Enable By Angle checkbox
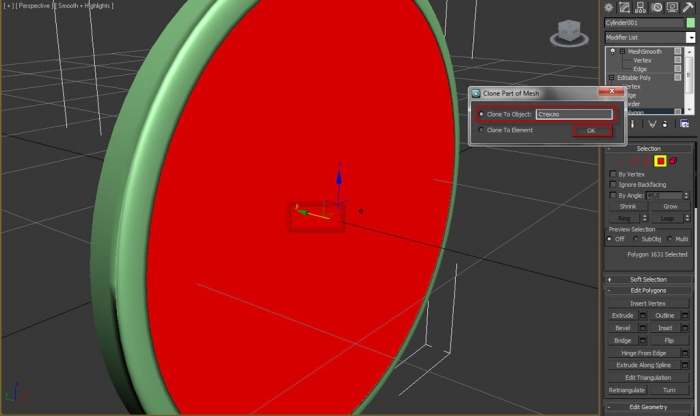This screenshot has width=700, height=416. click(612, 195)
